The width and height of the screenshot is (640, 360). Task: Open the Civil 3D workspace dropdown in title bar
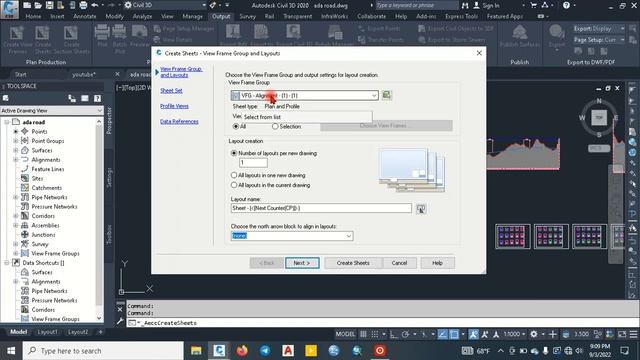[165, 5]
